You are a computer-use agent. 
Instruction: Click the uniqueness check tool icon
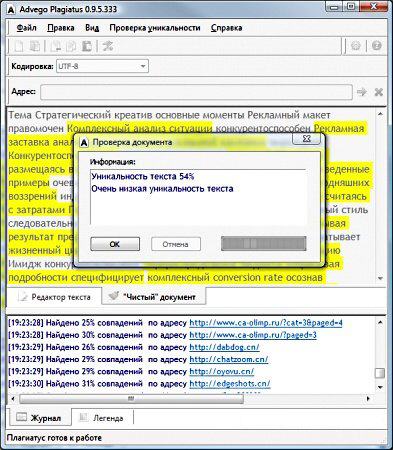point(108,46)
